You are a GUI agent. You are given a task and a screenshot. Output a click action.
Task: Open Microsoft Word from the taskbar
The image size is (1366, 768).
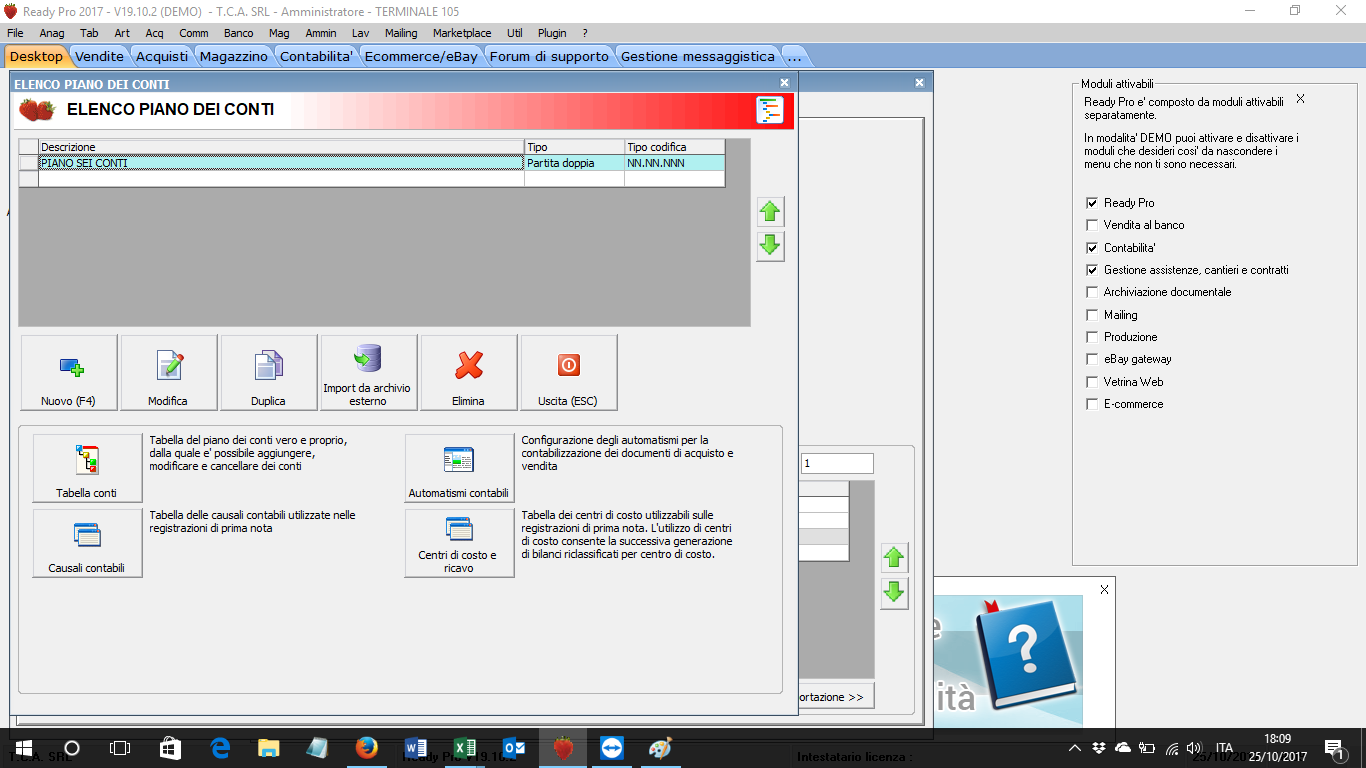click(416, 748)
